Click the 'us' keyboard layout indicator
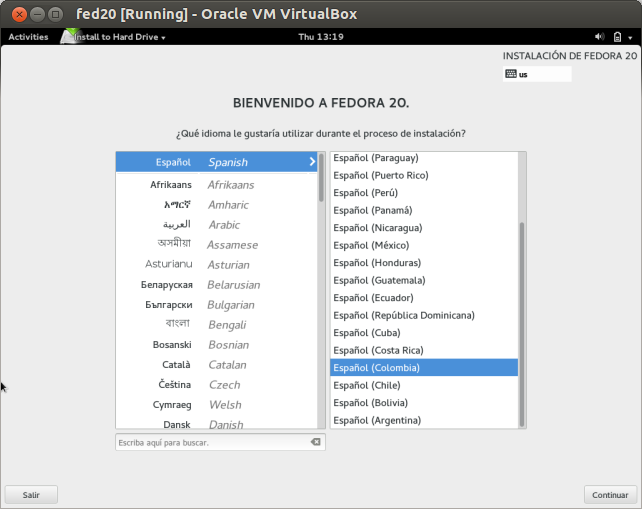The image size is (642, 509). click(x=537, y=74)
